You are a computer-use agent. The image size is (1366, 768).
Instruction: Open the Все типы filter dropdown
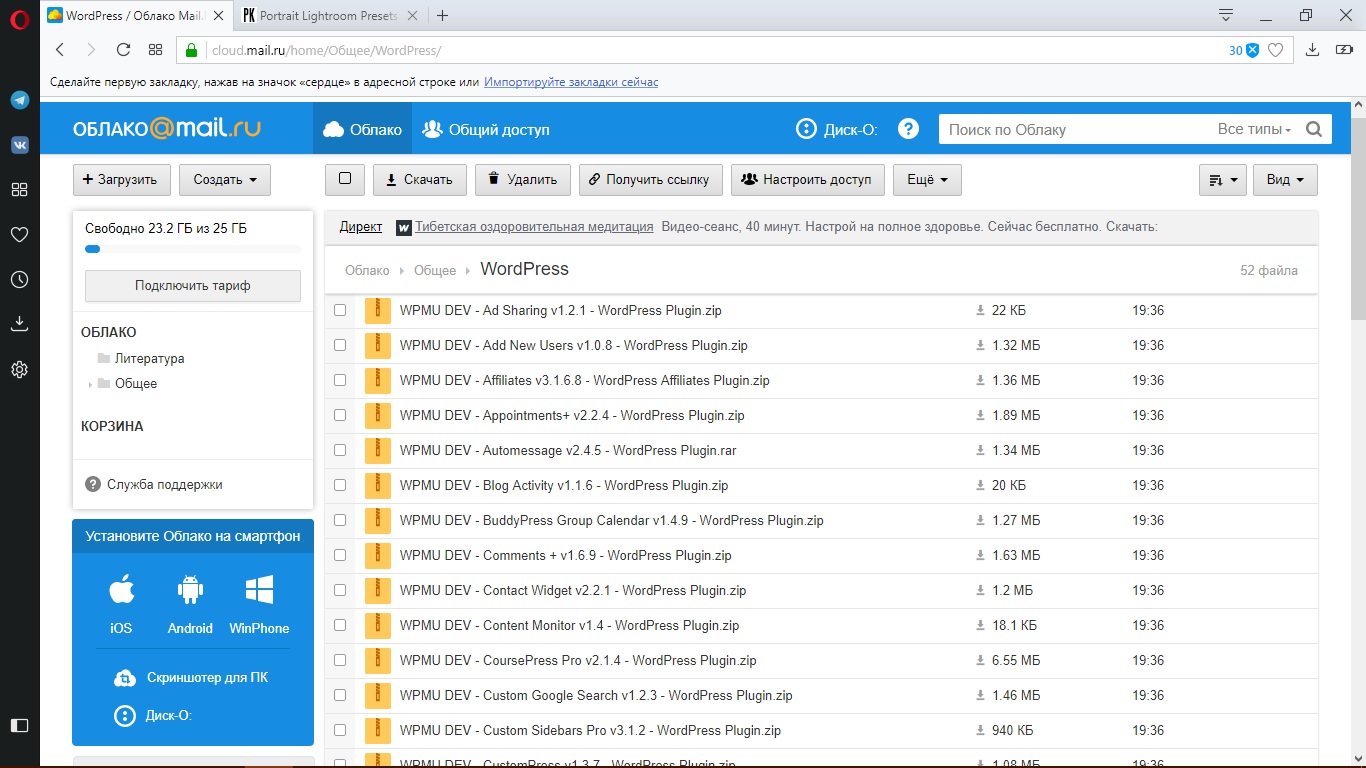click(1254, 129)
